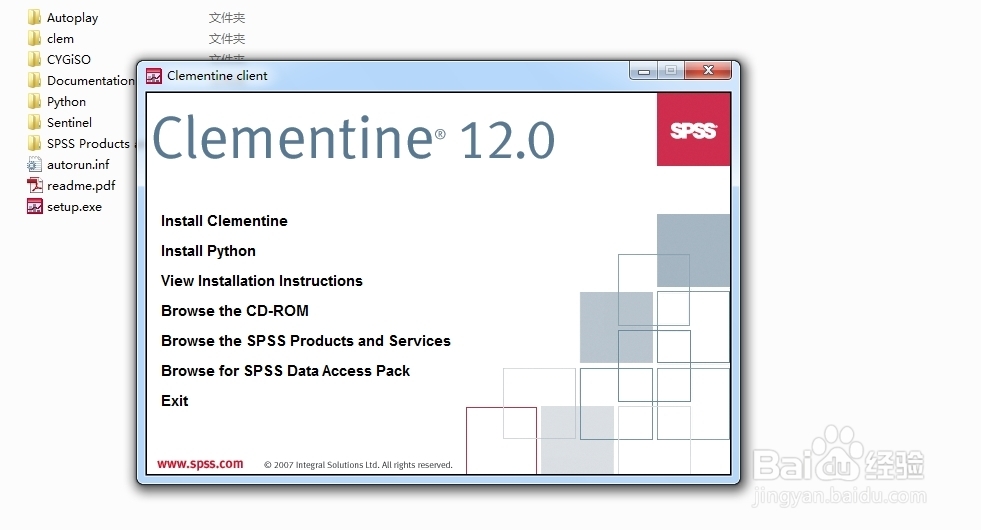The height and width of the screenshot is (530, 981).
Task: Click the Python folder icon
Action: pyautogui.click(x=34, y=101)
